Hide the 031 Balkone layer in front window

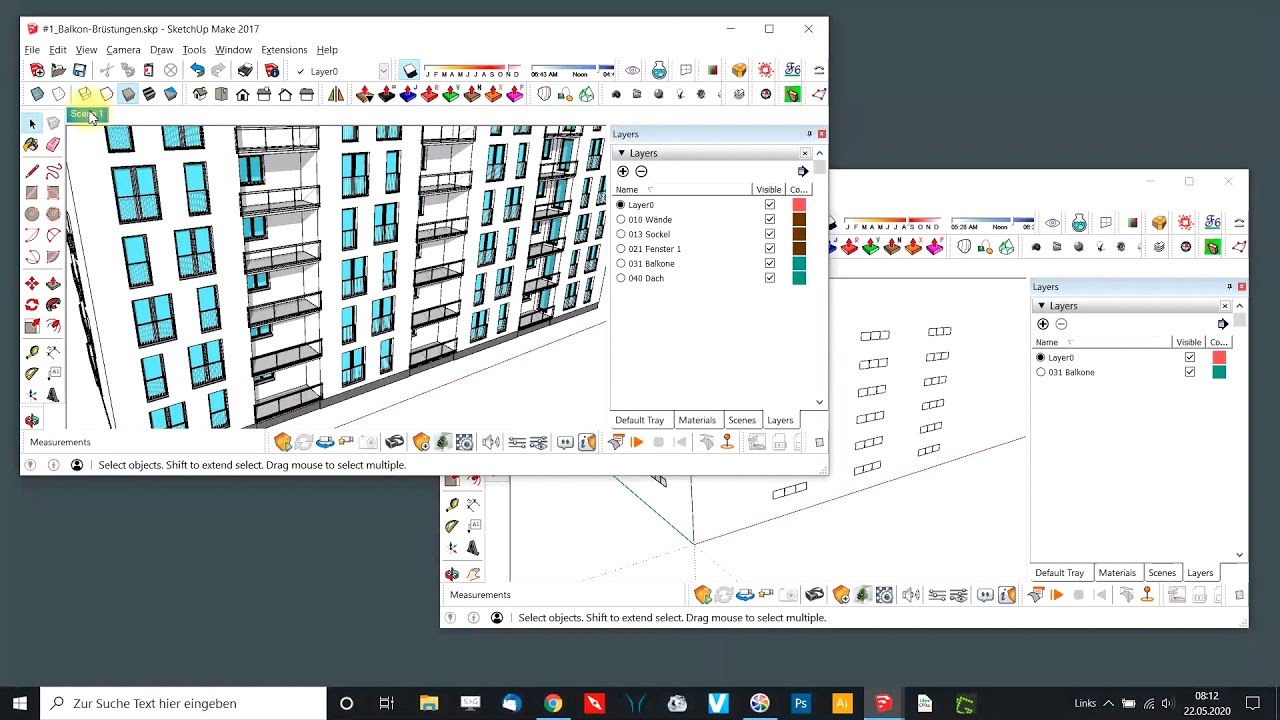[x=770, y=264]
